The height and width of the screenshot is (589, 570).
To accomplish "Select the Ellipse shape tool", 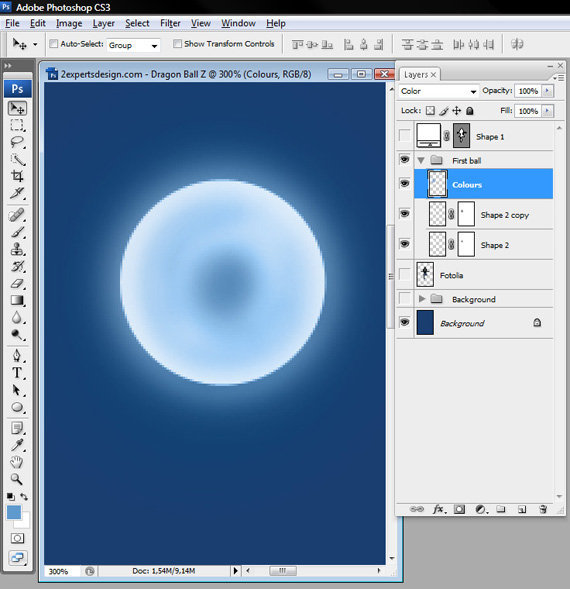I will coord(17,407).
